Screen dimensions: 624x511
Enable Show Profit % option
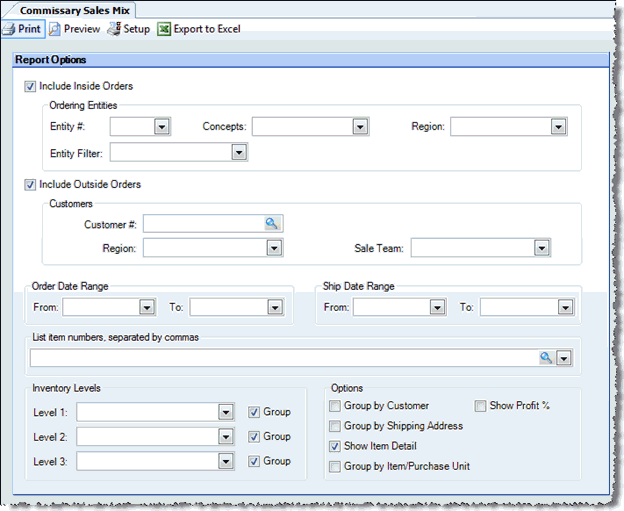(480, 406)
